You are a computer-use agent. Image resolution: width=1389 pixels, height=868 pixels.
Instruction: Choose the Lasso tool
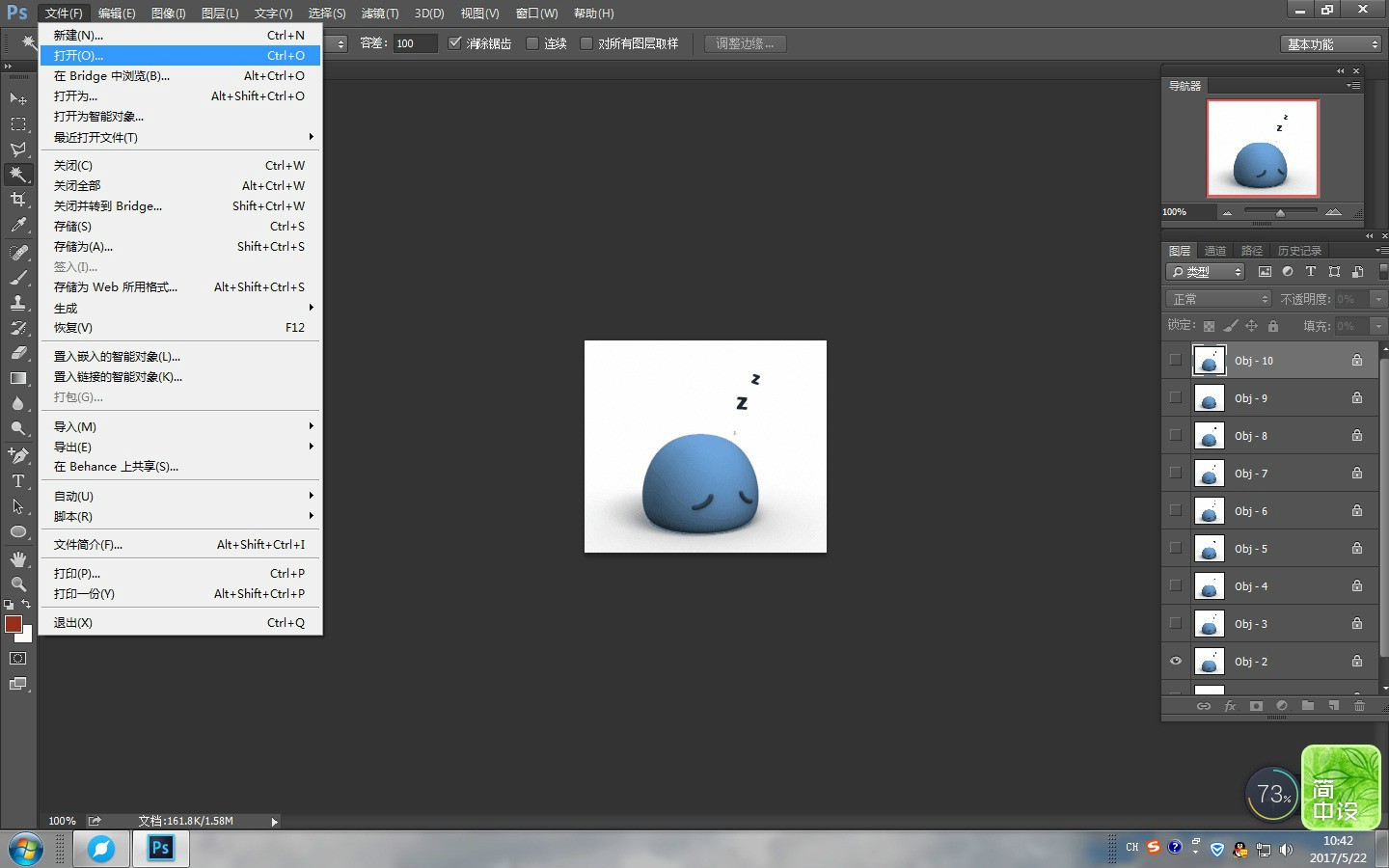click(18, 149)
